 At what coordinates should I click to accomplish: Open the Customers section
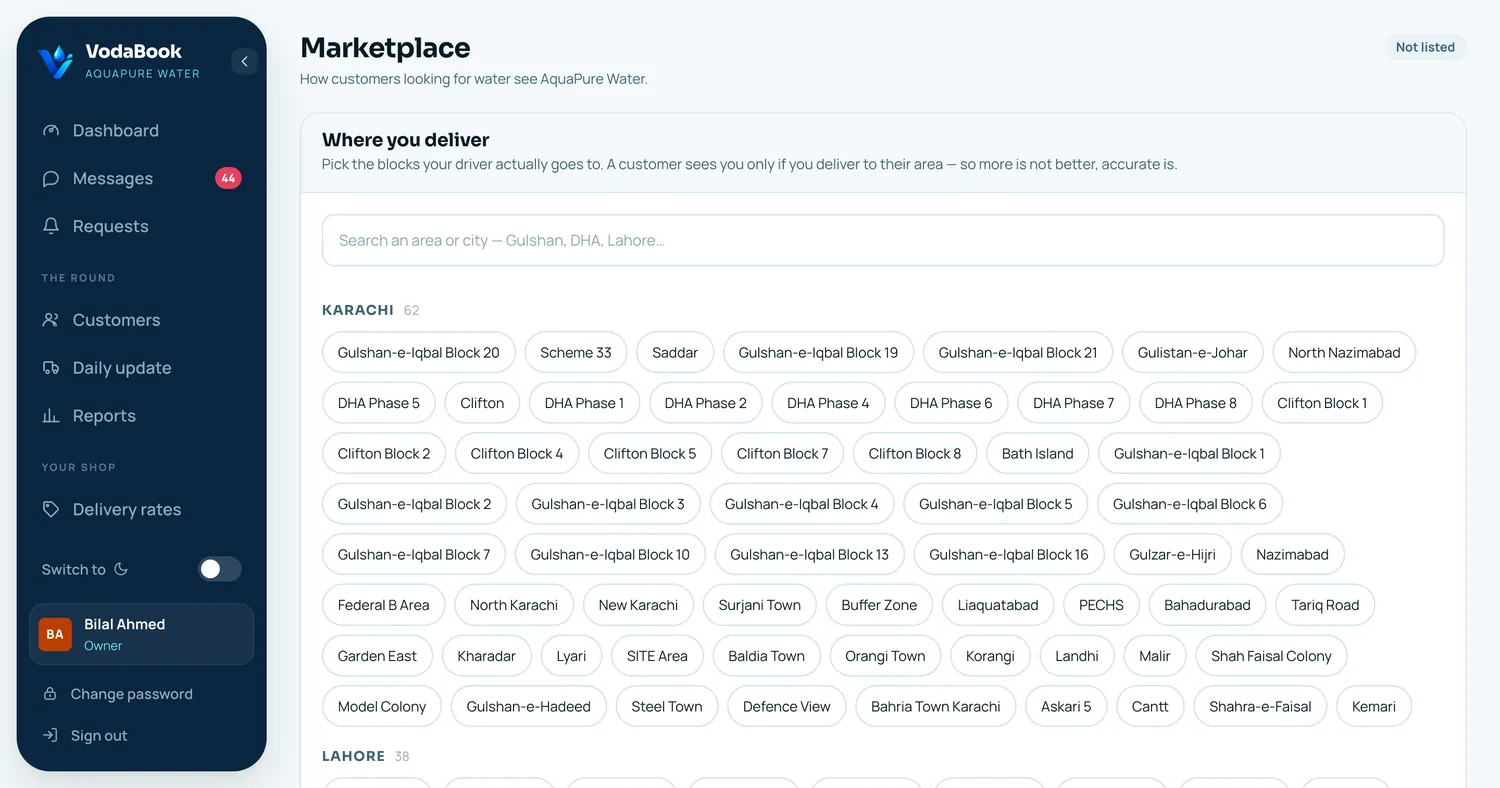pyautogui.click(x=142, y=320)
